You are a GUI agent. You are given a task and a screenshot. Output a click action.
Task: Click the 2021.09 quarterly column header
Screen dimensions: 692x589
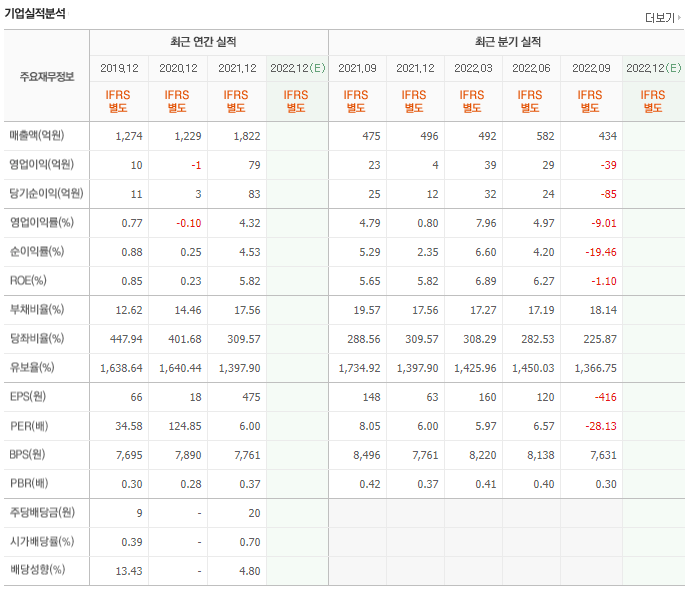(x=357, y=68)
